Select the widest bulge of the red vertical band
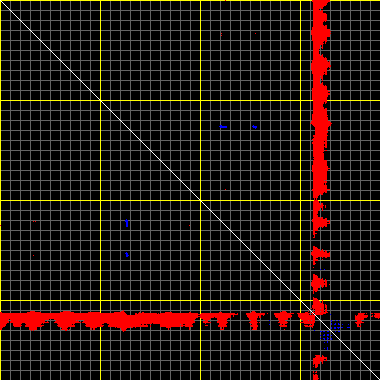This screenshot has width=380, height=380. (x=321, y=123)
